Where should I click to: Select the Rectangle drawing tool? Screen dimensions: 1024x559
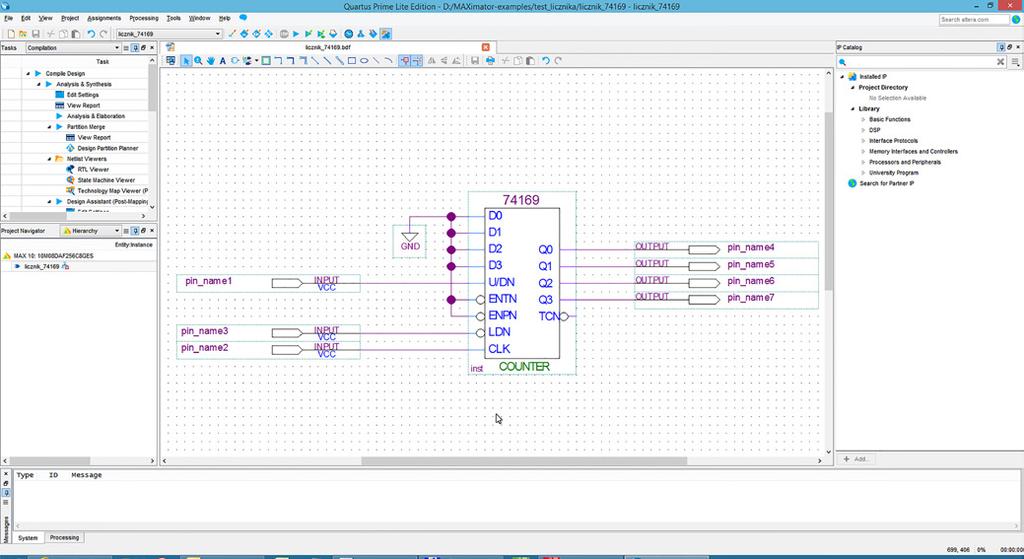point(351,61)
